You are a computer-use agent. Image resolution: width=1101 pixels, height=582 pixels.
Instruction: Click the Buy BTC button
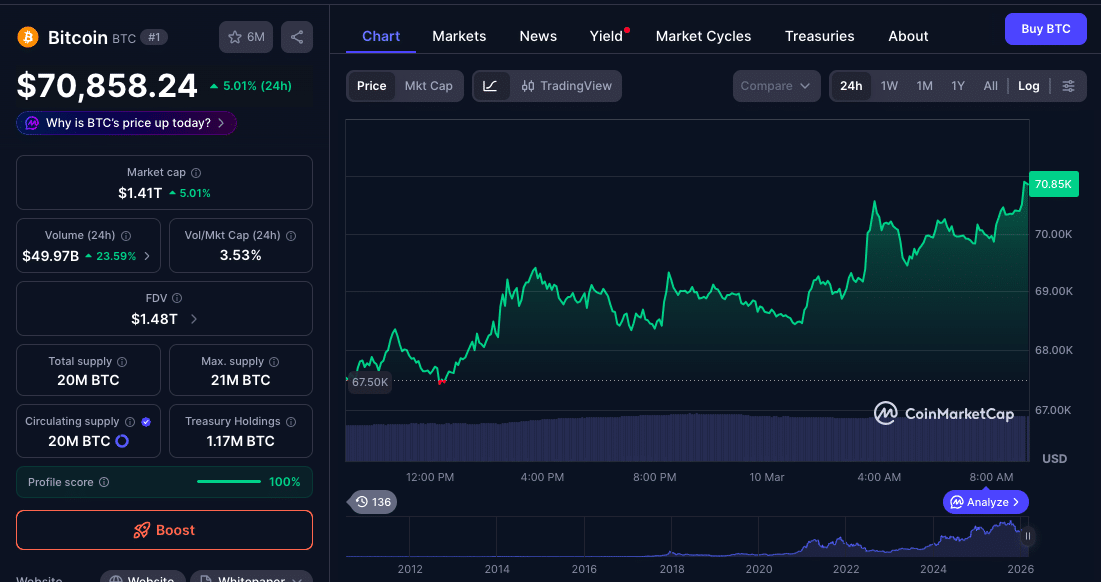tap(1046, 29)
